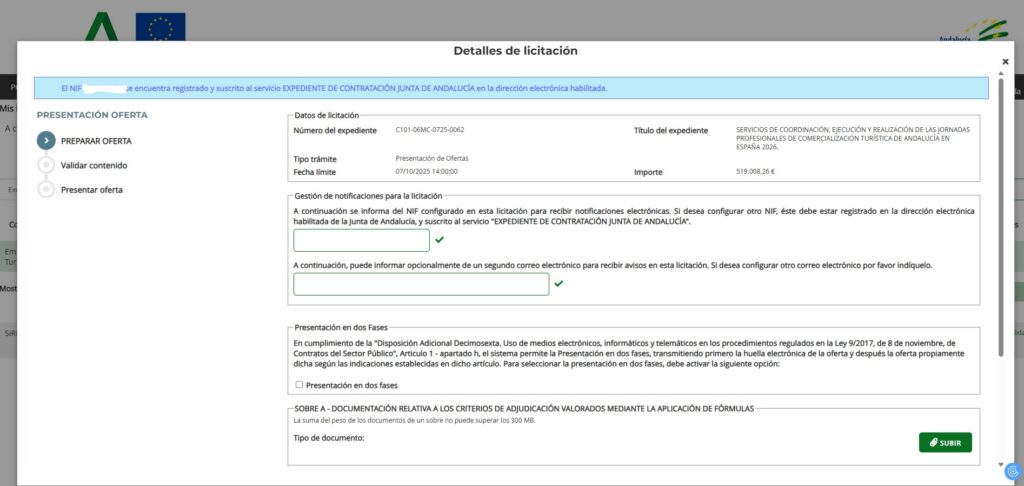
Task: Click the Presentación de Ofertas trámite value
Action: pos(432,159)
